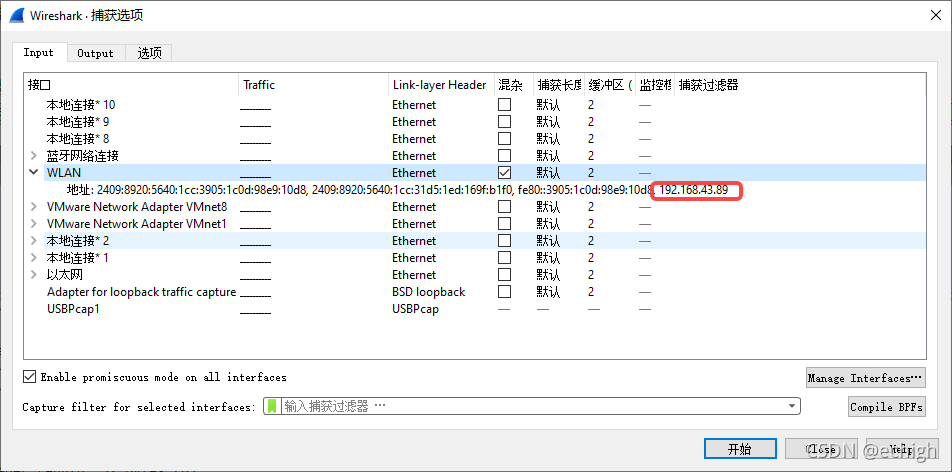Click WLAN row's buffer value 2
The width and height of the screenshot is (952, 472).
[591, 173]
